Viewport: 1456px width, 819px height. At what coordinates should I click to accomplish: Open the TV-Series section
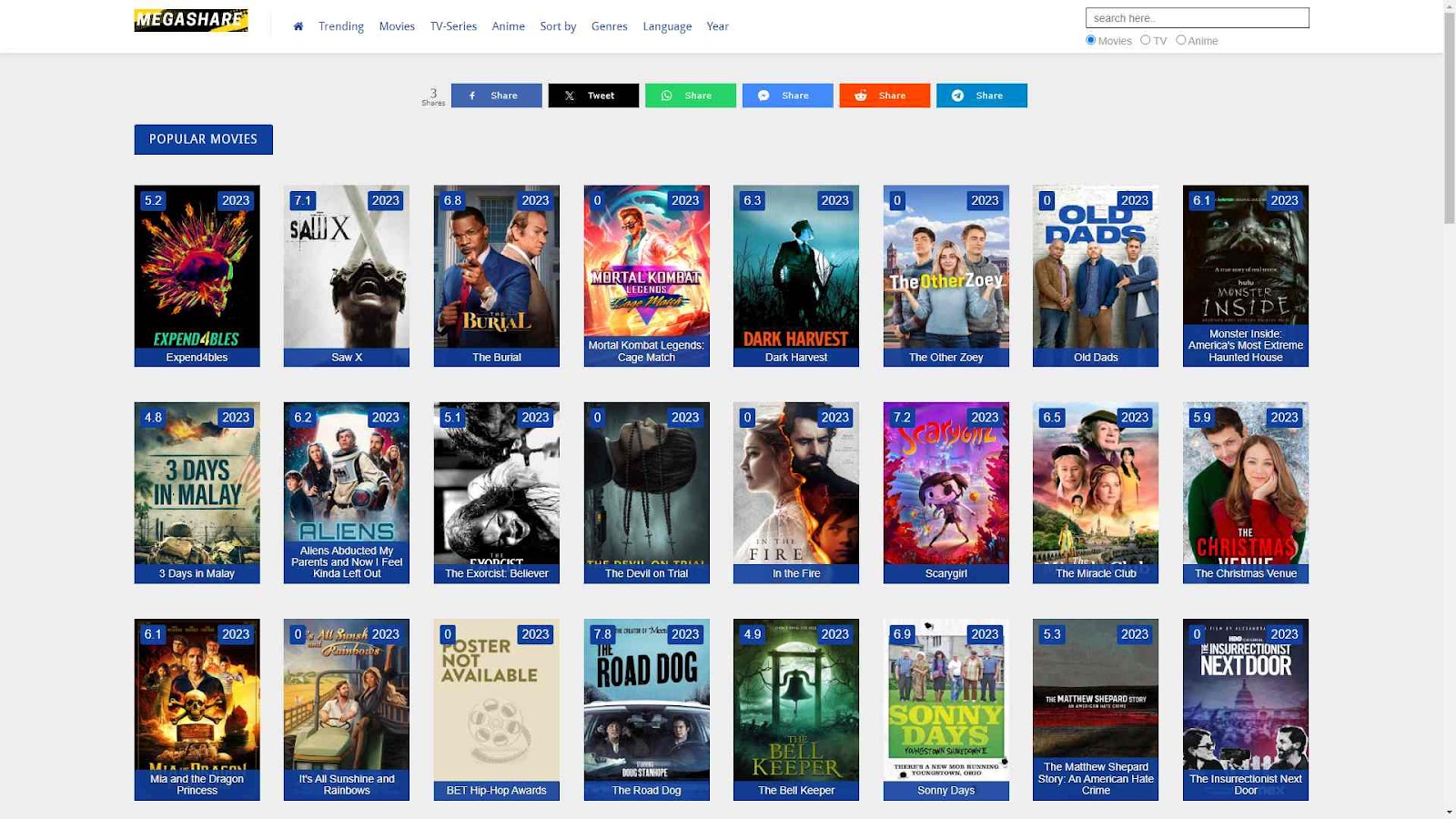(453, 26)
